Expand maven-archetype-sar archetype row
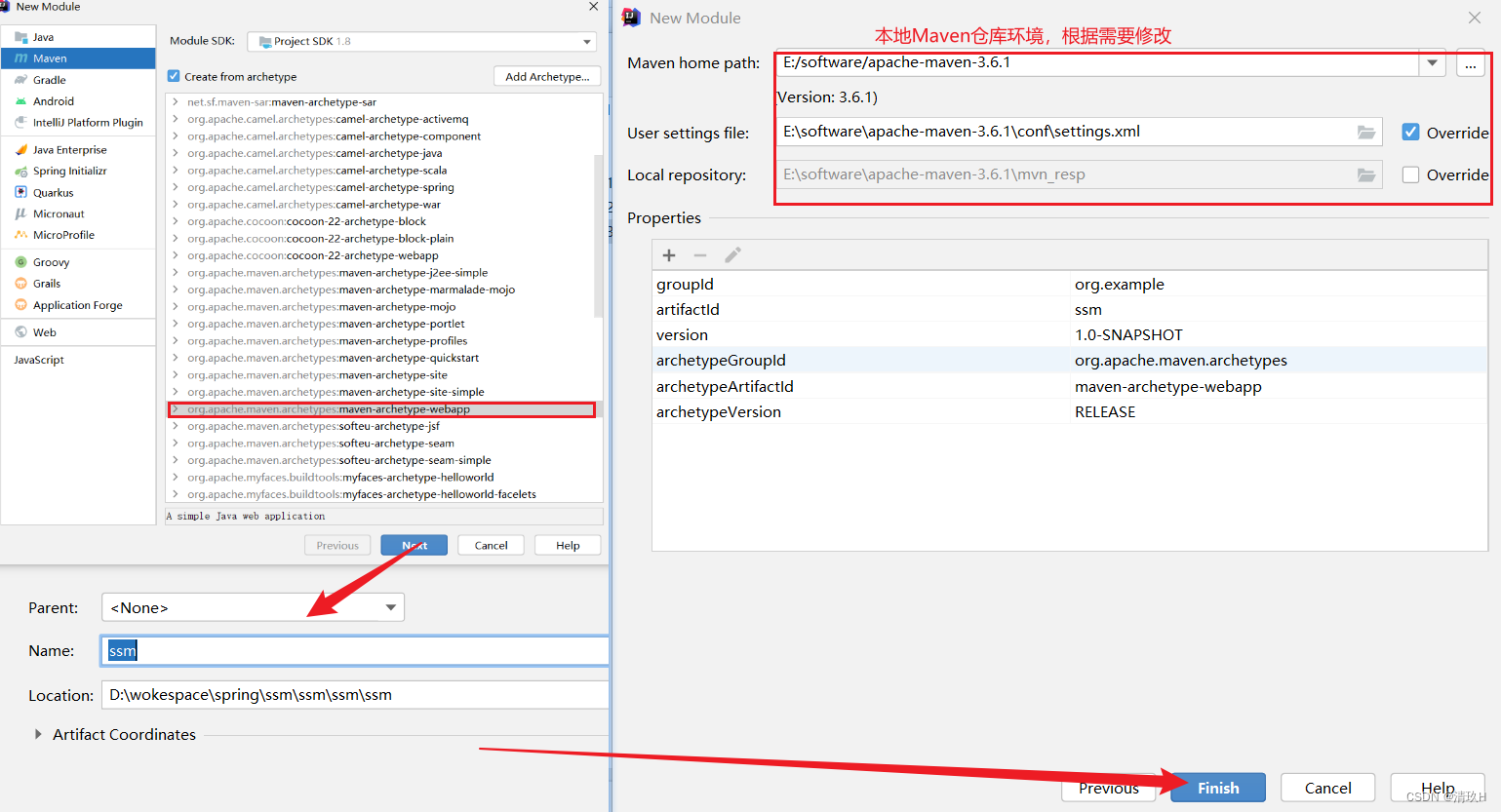Viewport: 1501px width, 812px height. tap(175, 101)
